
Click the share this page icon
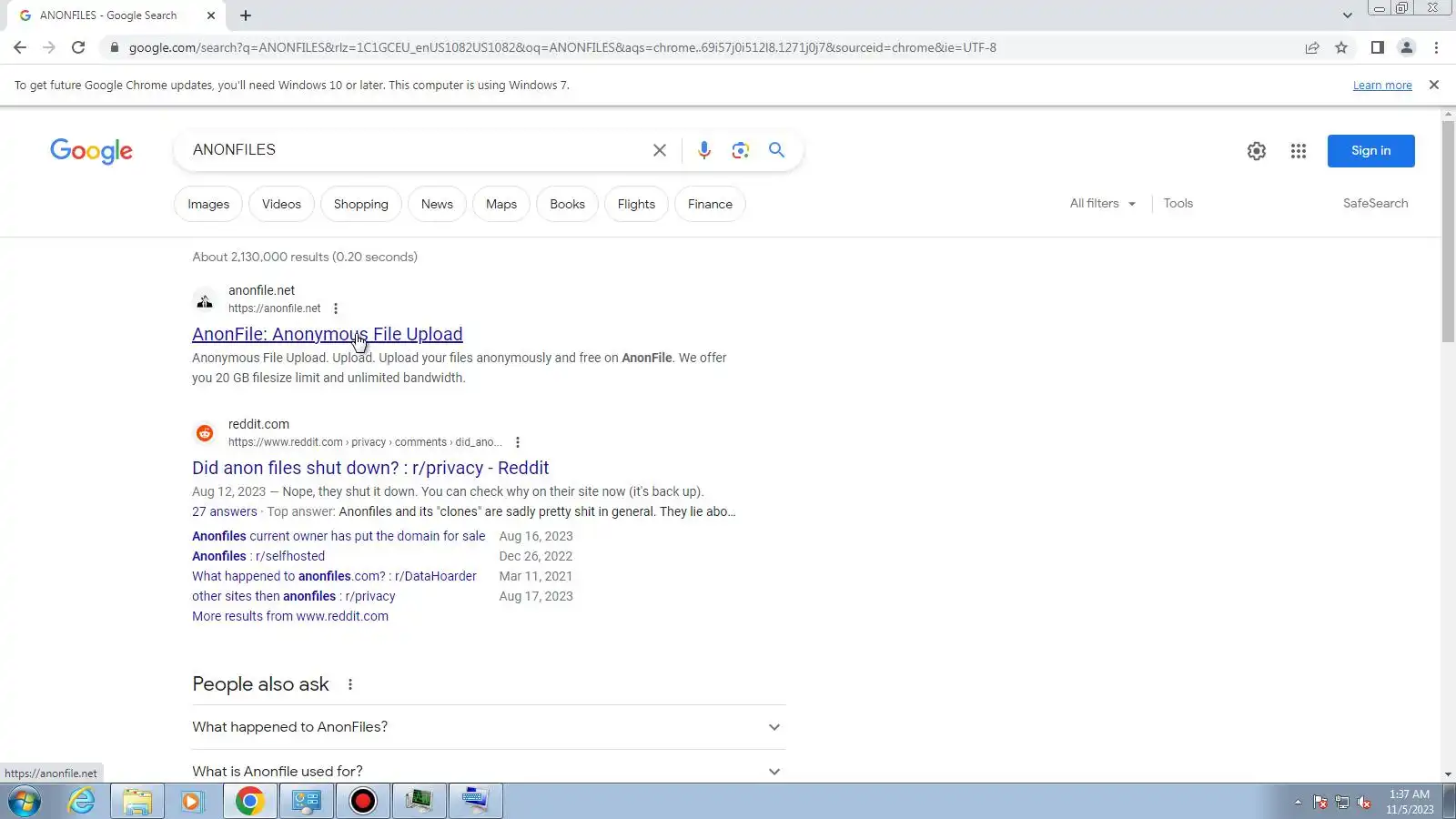pos(1312,47)
